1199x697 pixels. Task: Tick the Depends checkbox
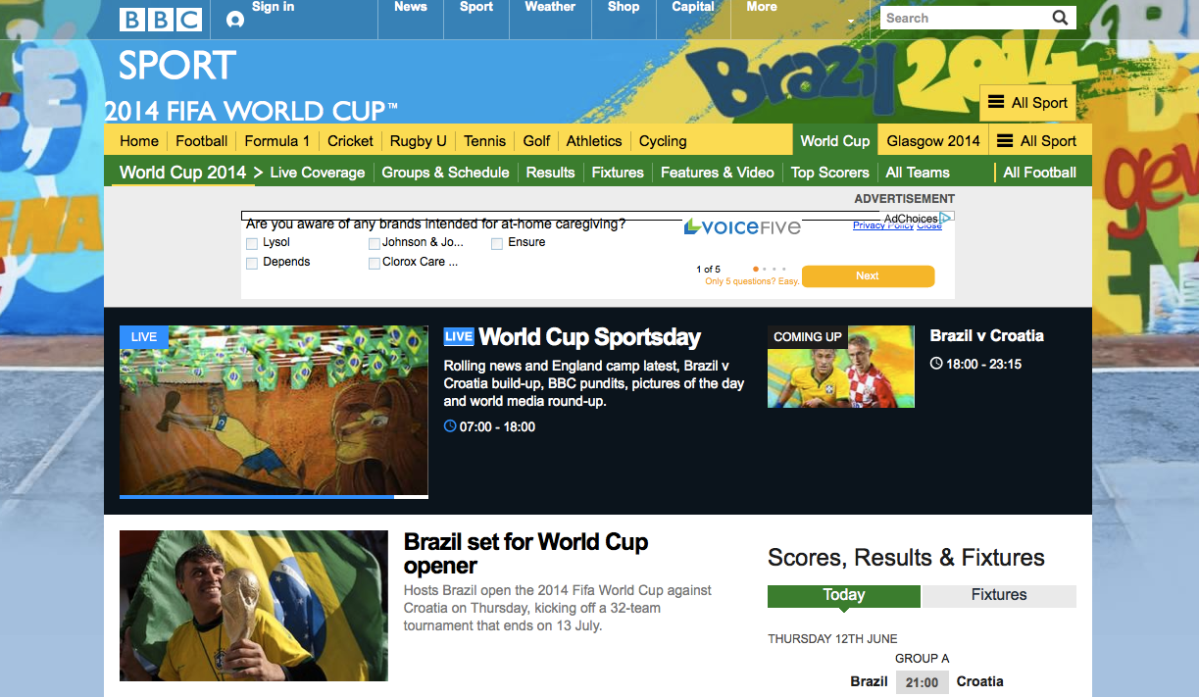[252, 264]
